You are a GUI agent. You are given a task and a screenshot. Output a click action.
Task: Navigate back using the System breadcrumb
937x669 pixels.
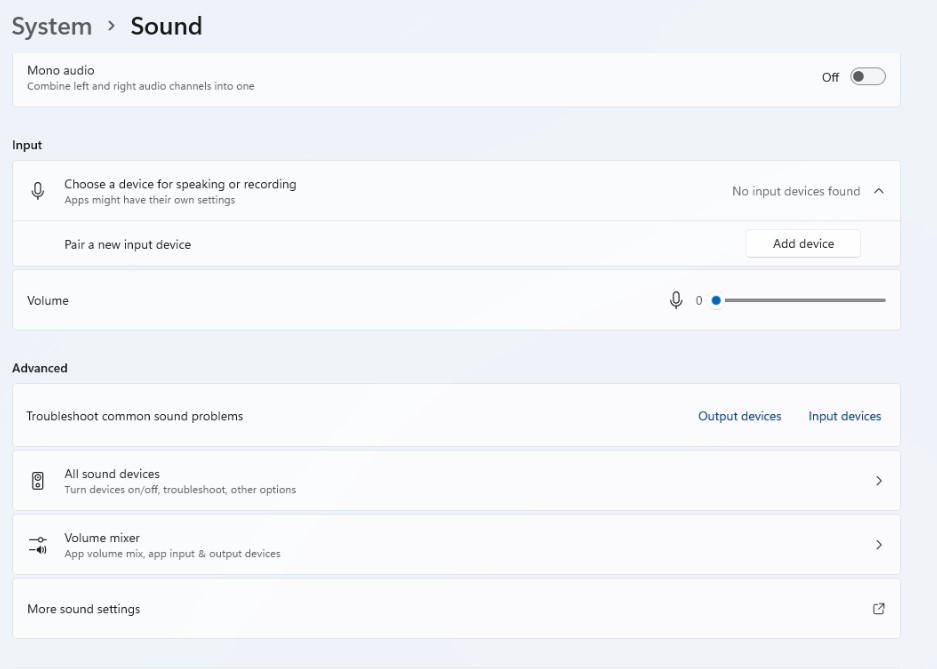coord(51,26)
